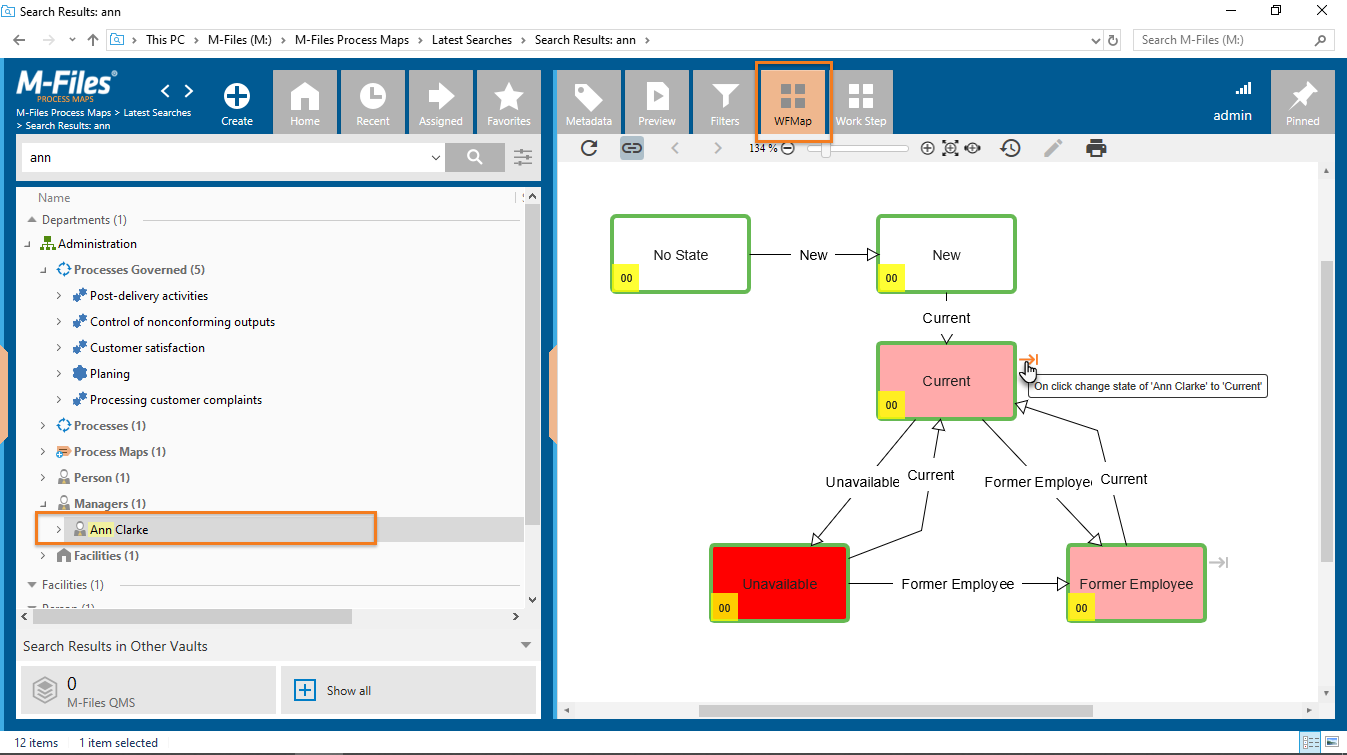Collapse the Departments group

[31, 220]
